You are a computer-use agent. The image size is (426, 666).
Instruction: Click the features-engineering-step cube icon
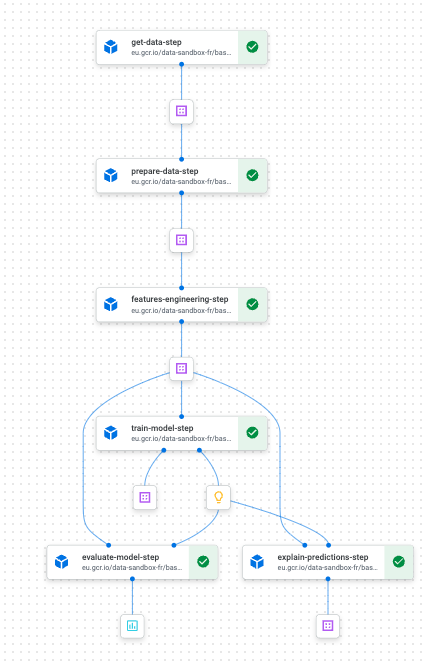coord(111,304)
